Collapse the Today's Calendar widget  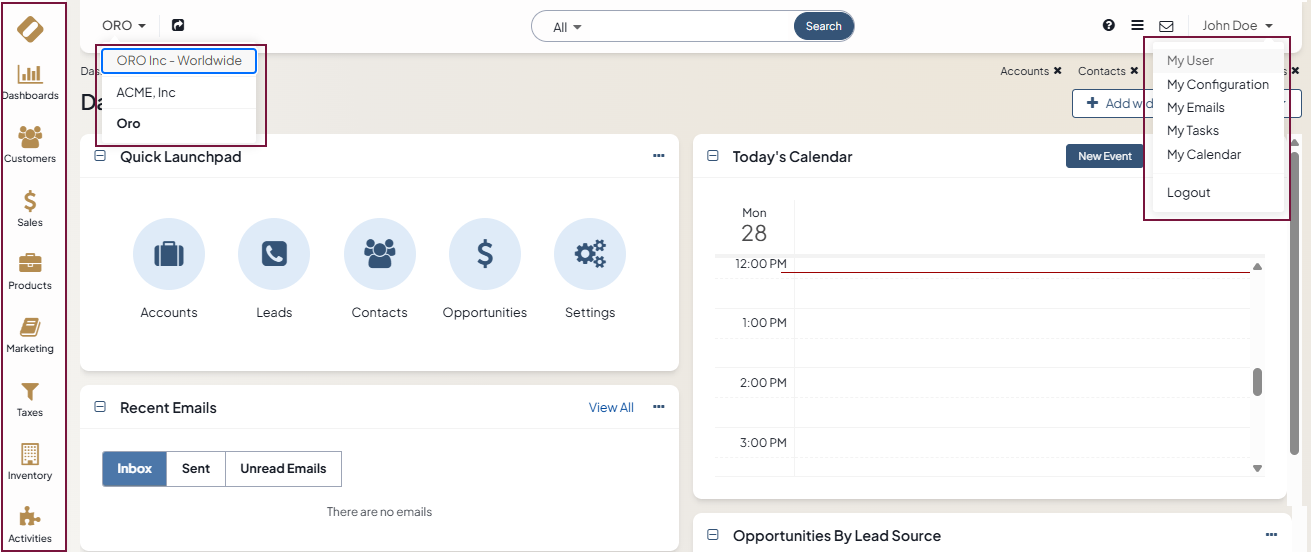point(713,156)
